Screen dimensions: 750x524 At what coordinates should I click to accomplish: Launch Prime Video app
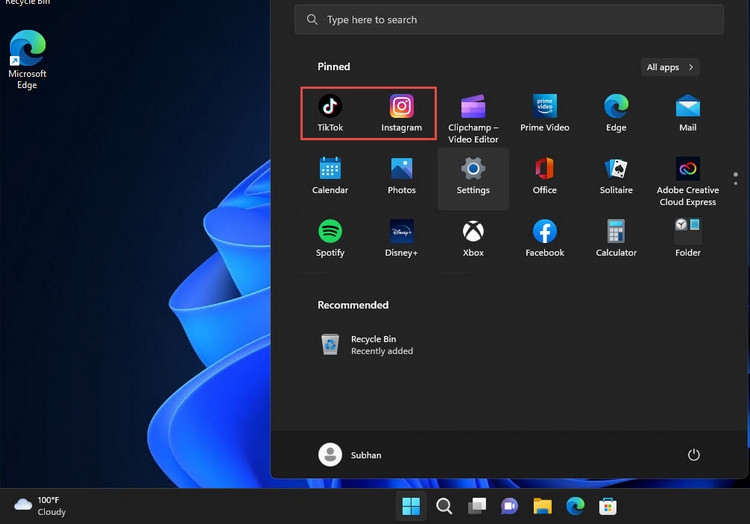point(544,113)
